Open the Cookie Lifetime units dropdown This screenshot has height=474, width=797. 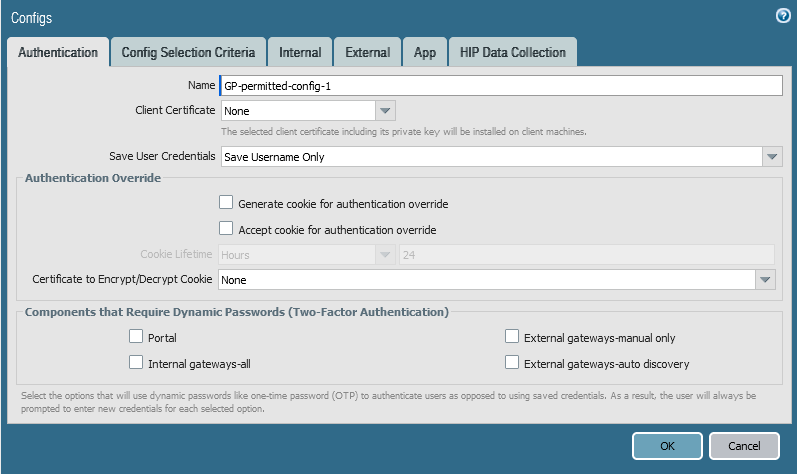tap(385, 255)
